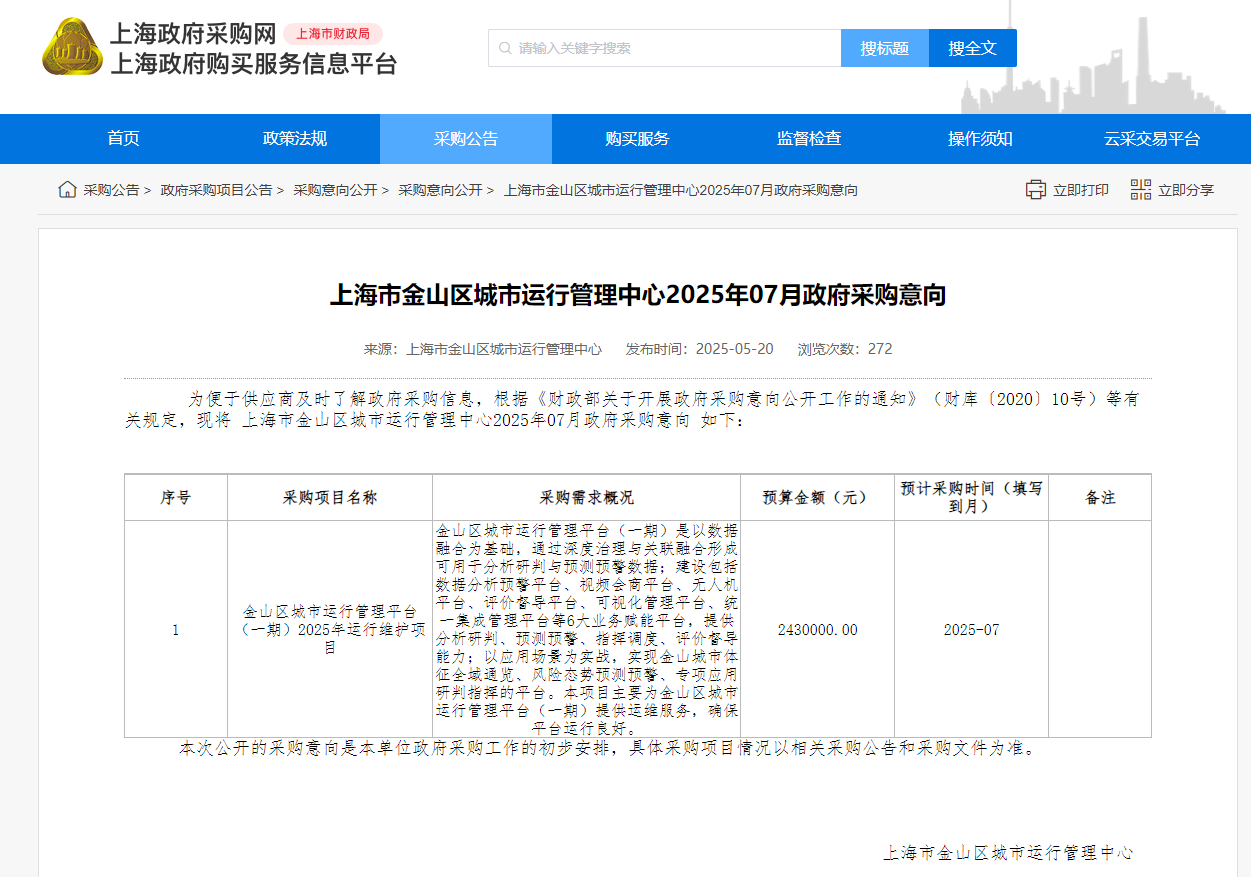Click the 序号 column header

click(x=176, y=497)
